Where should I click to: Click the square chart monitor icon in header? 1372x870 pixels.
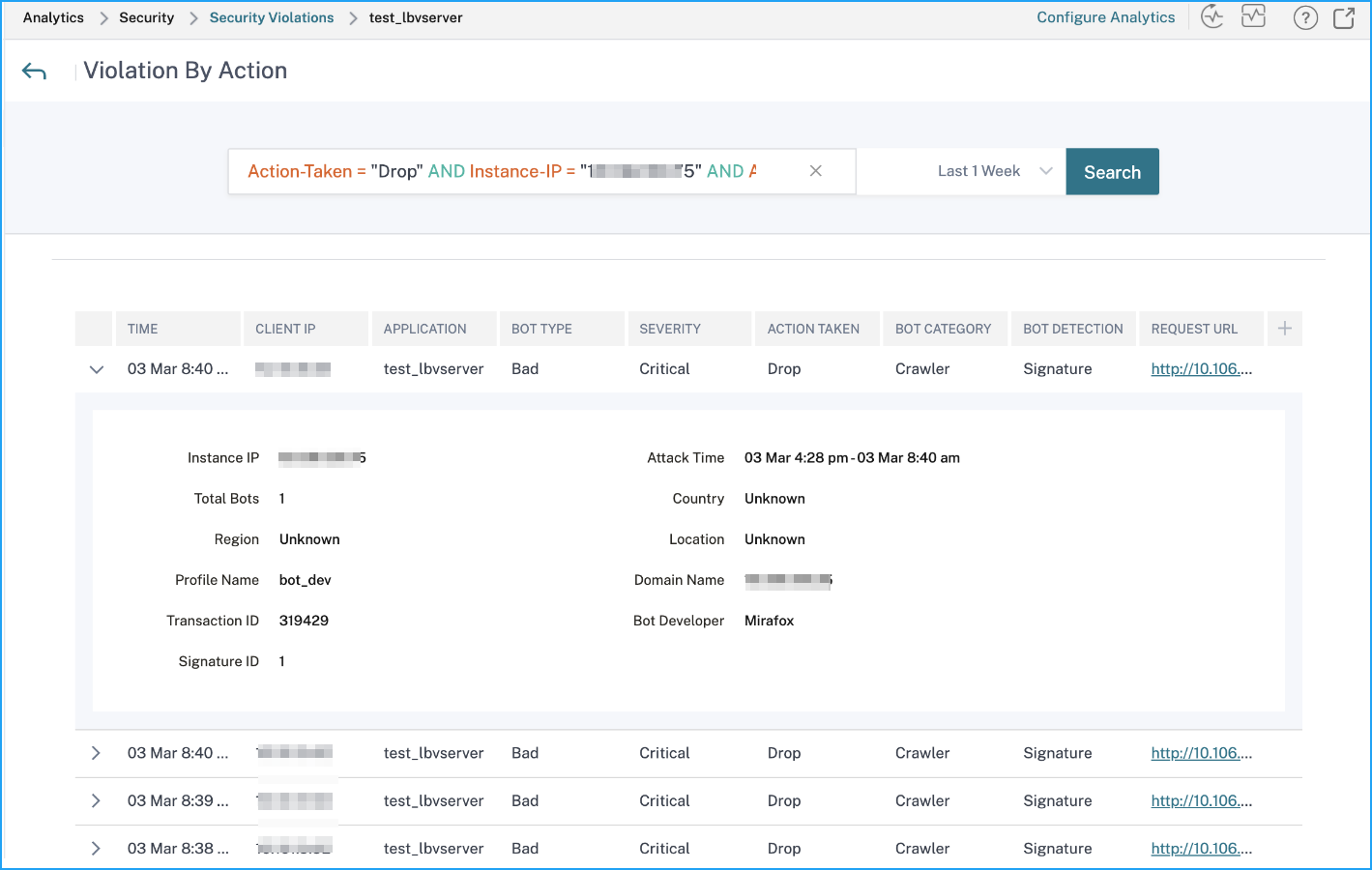(x=1254, y=16)
